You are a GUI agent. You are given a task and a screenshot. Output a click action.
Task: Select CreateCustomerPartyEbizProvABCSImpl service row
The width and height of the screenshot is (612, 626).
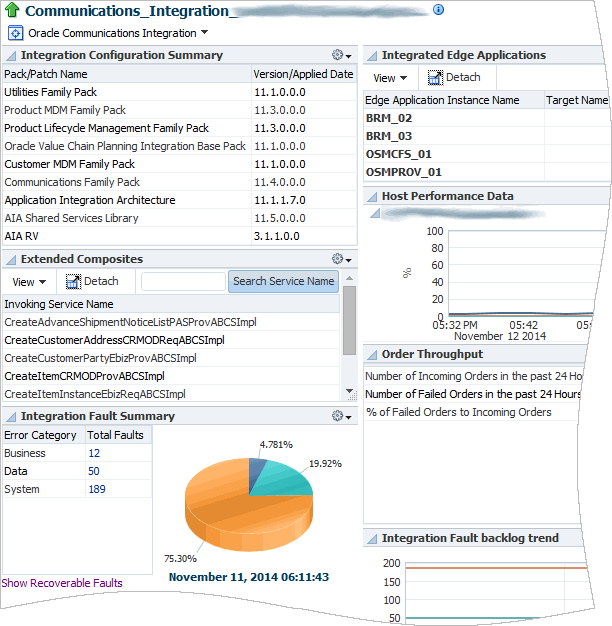coord(171,358)
